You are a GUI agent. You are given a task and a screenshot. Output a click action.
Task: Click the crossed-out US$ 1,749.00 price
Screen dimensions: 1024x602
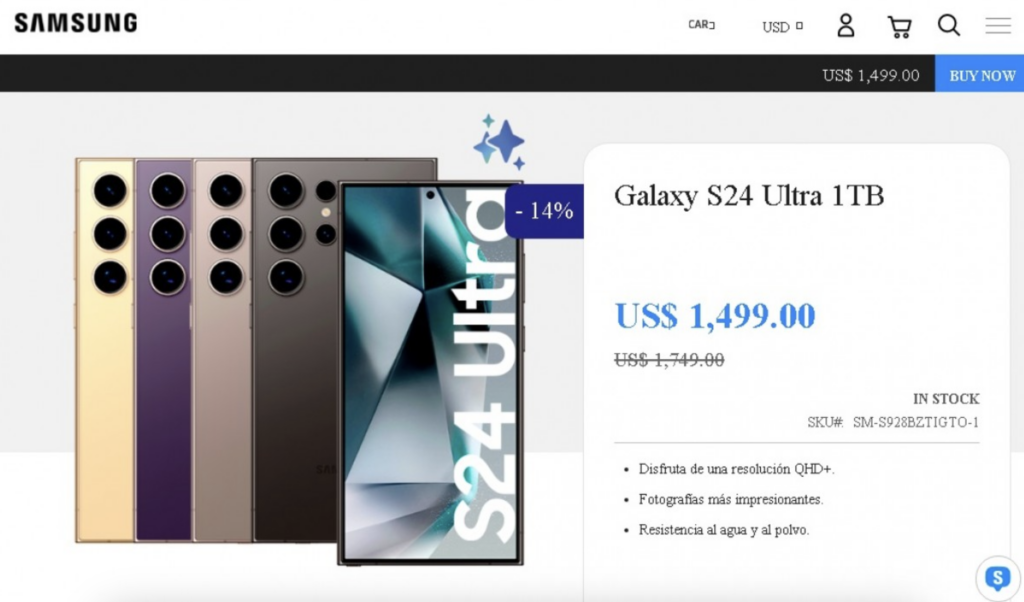coord(669,360)
